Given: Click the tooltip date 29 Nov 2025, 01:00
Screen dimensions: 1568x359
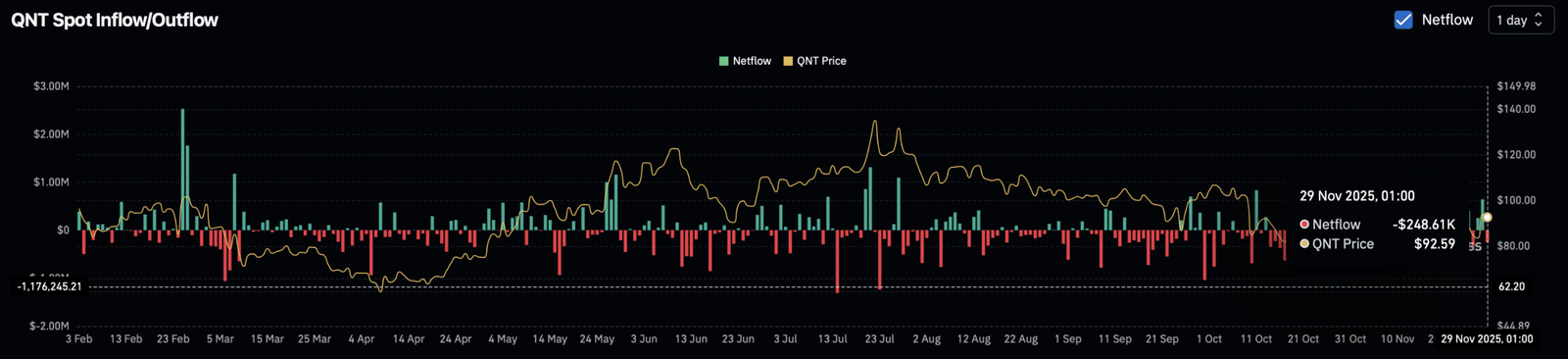Looking at the screenshot, I should click(x=1357, y=196).
